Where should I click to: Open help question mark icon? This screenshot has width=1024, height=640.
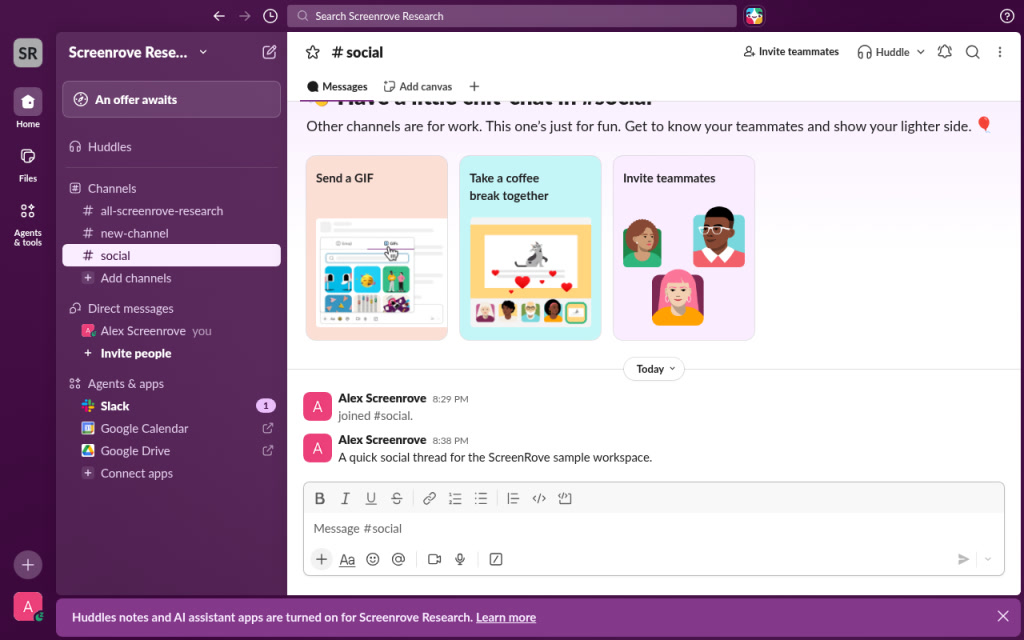1007,16
